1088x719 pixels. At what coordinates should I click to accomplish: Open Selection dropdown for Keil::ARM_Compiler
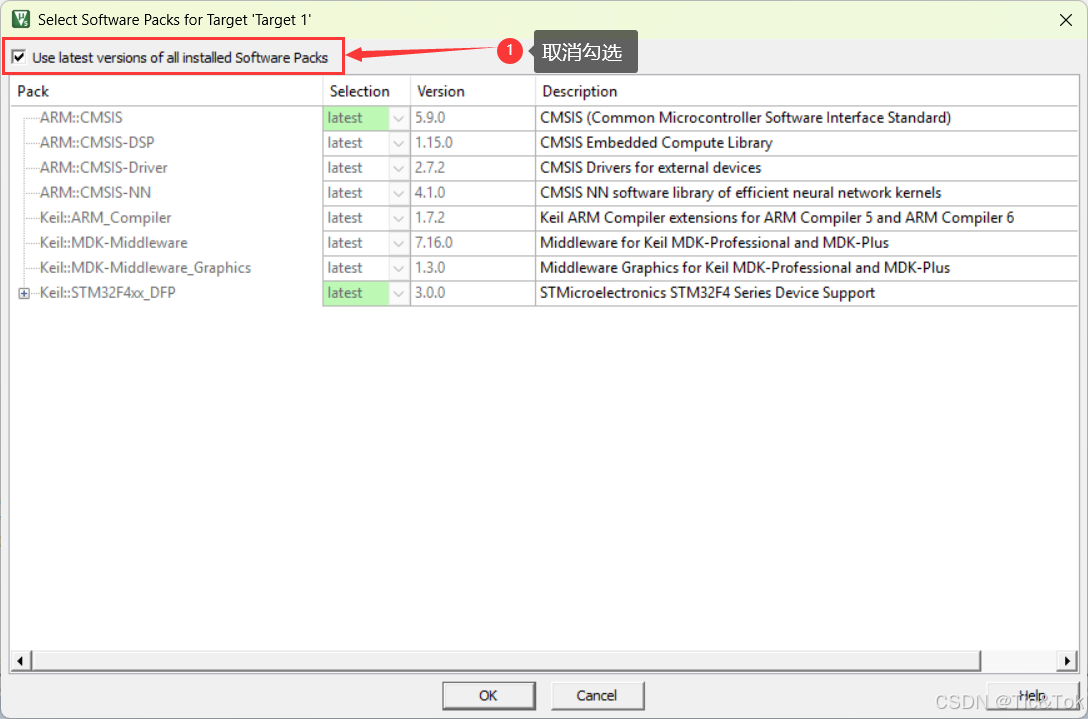coord(399,219)
